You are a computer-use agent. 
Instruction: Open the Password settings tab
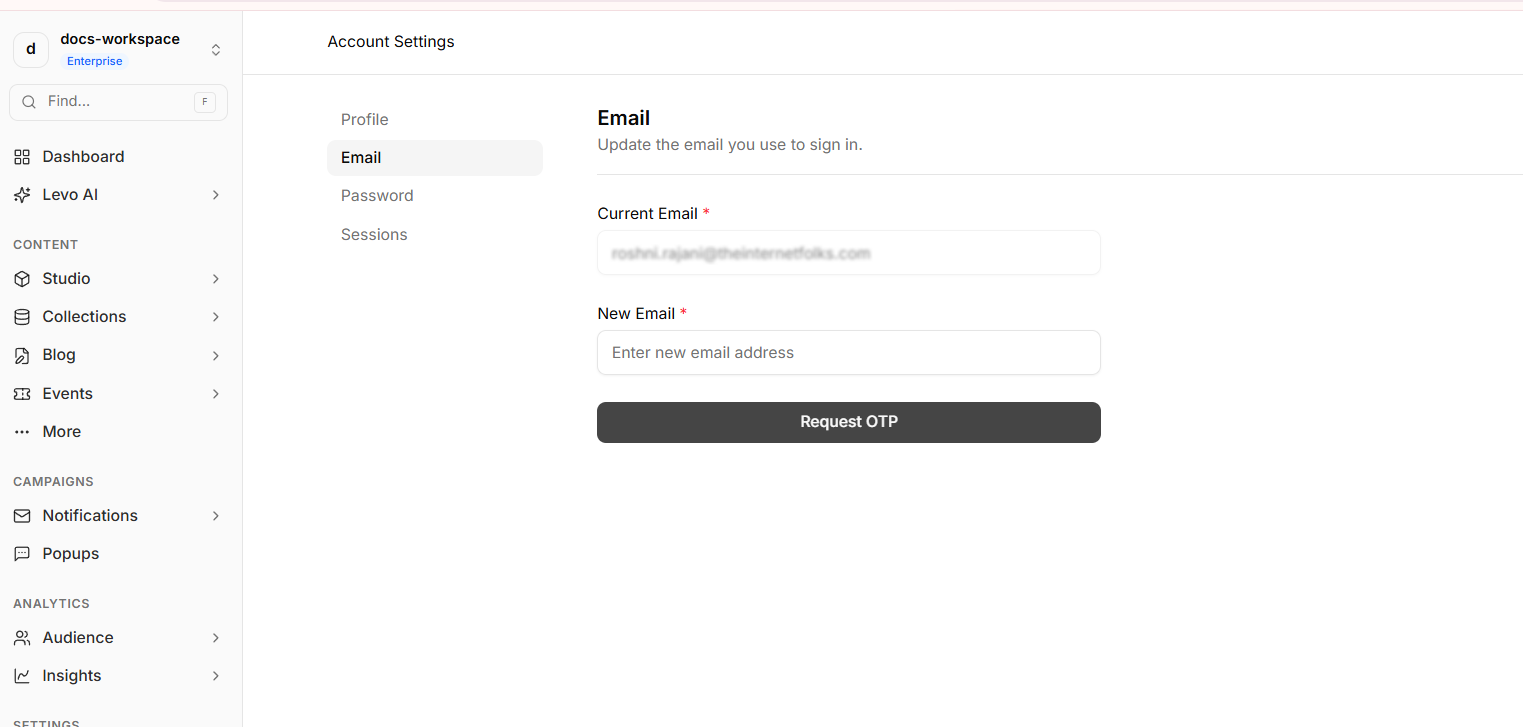coord(377,196)
